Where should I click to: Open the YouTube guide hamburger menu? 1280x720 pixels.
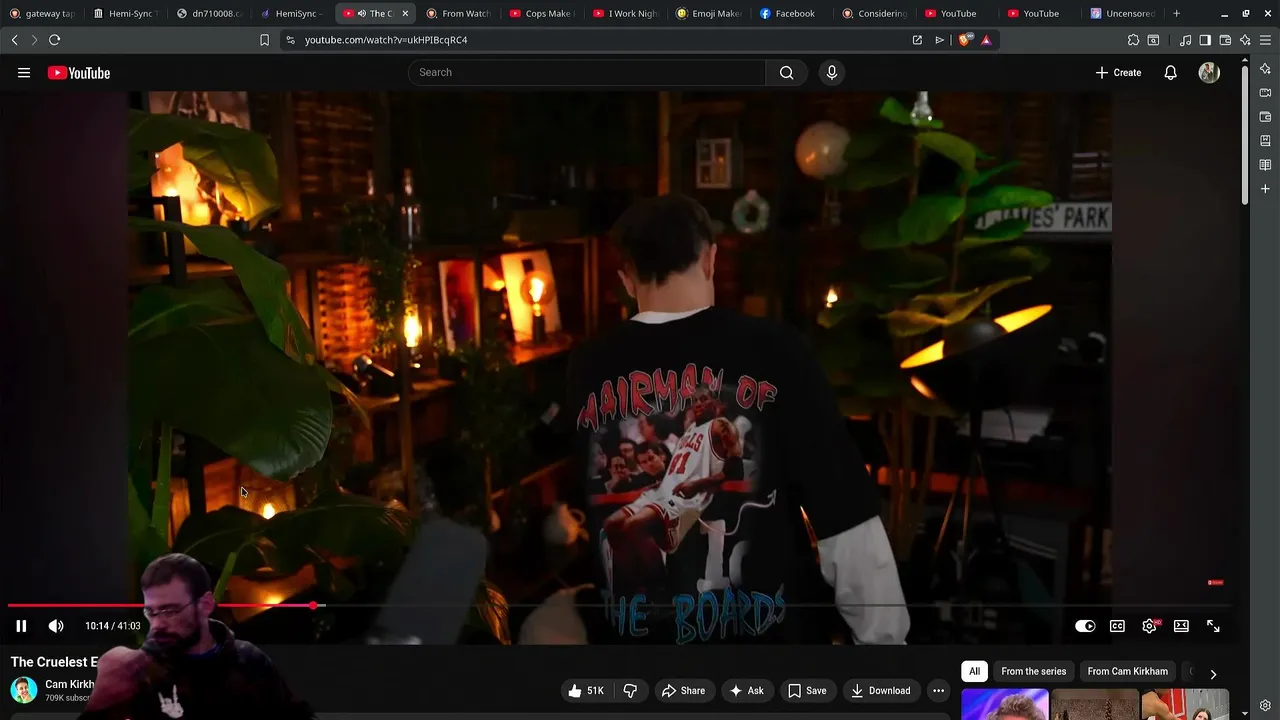tap(24, 73)
